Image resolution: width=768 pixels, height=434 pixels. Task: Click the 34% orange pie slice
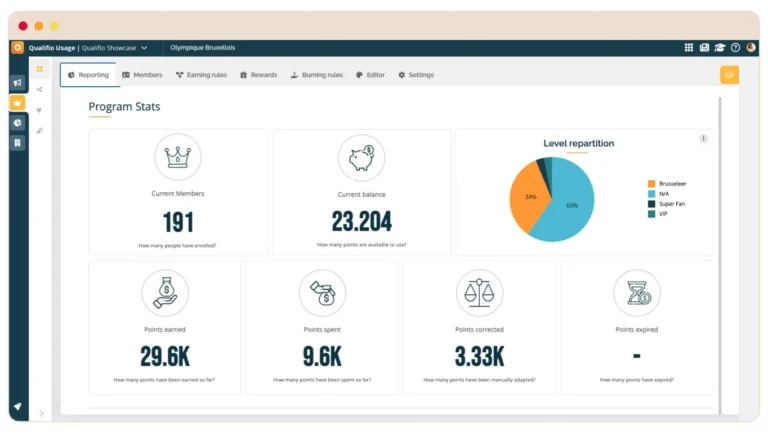530,197
